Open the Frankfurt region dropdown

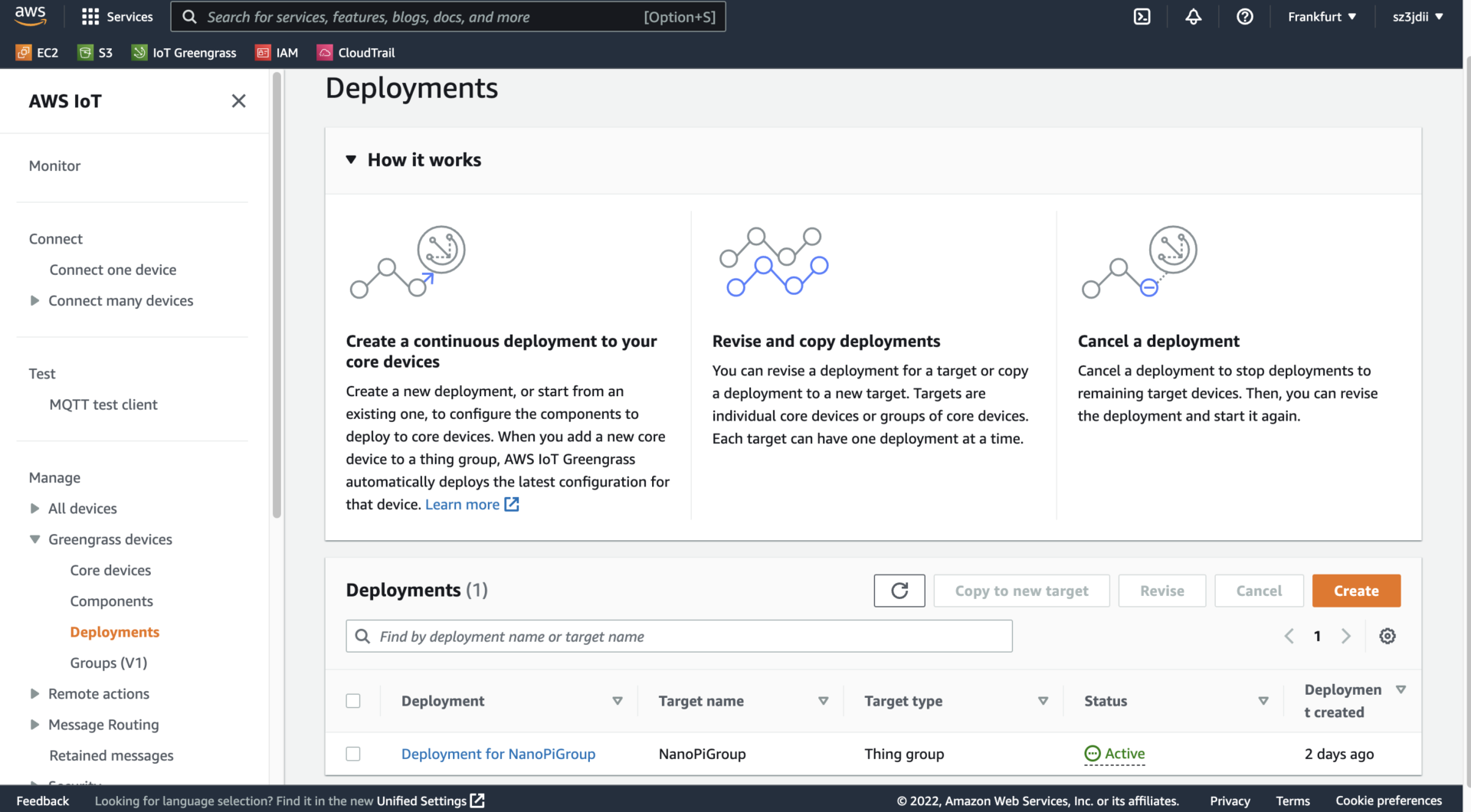tap(1321, 16)
